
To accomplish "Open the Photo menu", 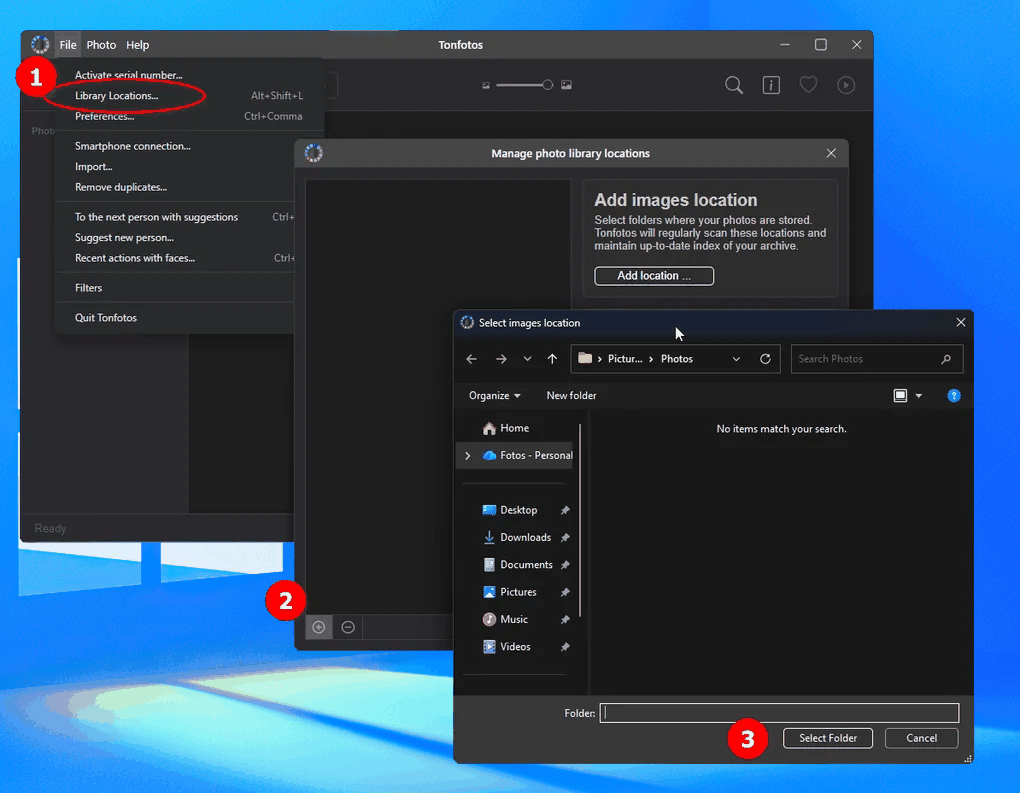I will 101,45.
